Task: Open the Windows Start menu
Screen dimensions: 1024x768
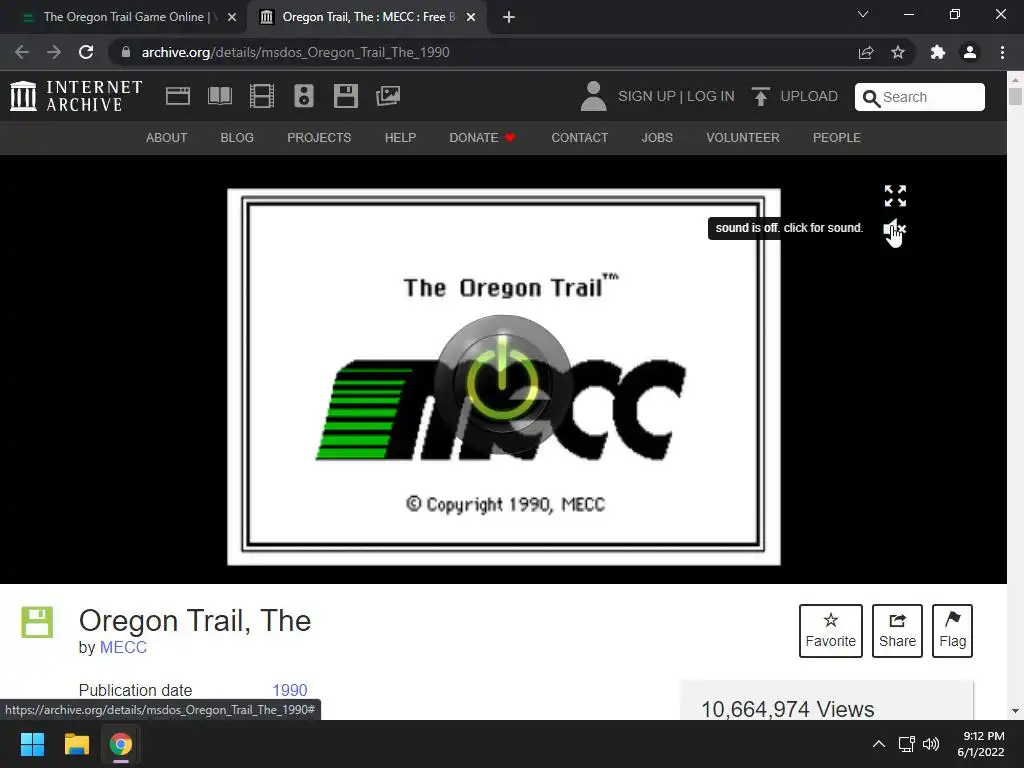Action: click(32, 744)
